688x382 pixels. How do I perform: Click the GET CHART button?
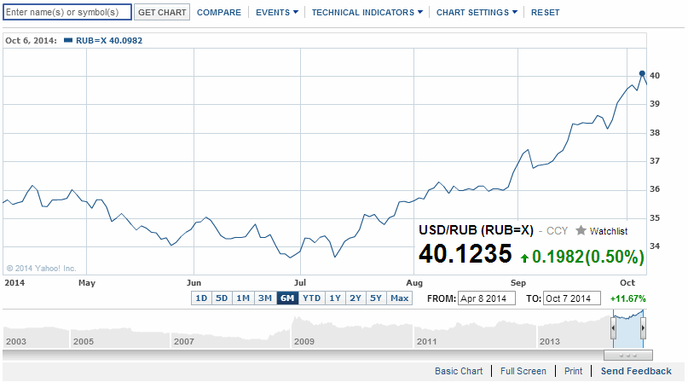(162, 12)
